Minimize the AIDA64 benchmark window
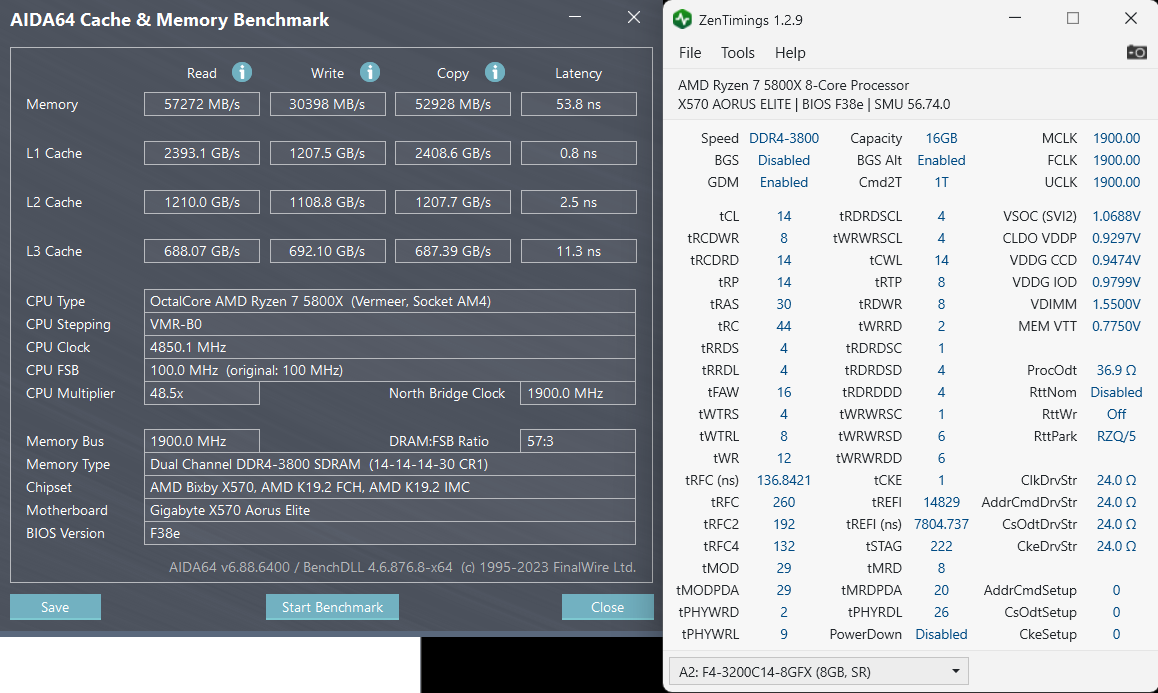Viewport: 1158px width, 693px height. click(575, 17)
